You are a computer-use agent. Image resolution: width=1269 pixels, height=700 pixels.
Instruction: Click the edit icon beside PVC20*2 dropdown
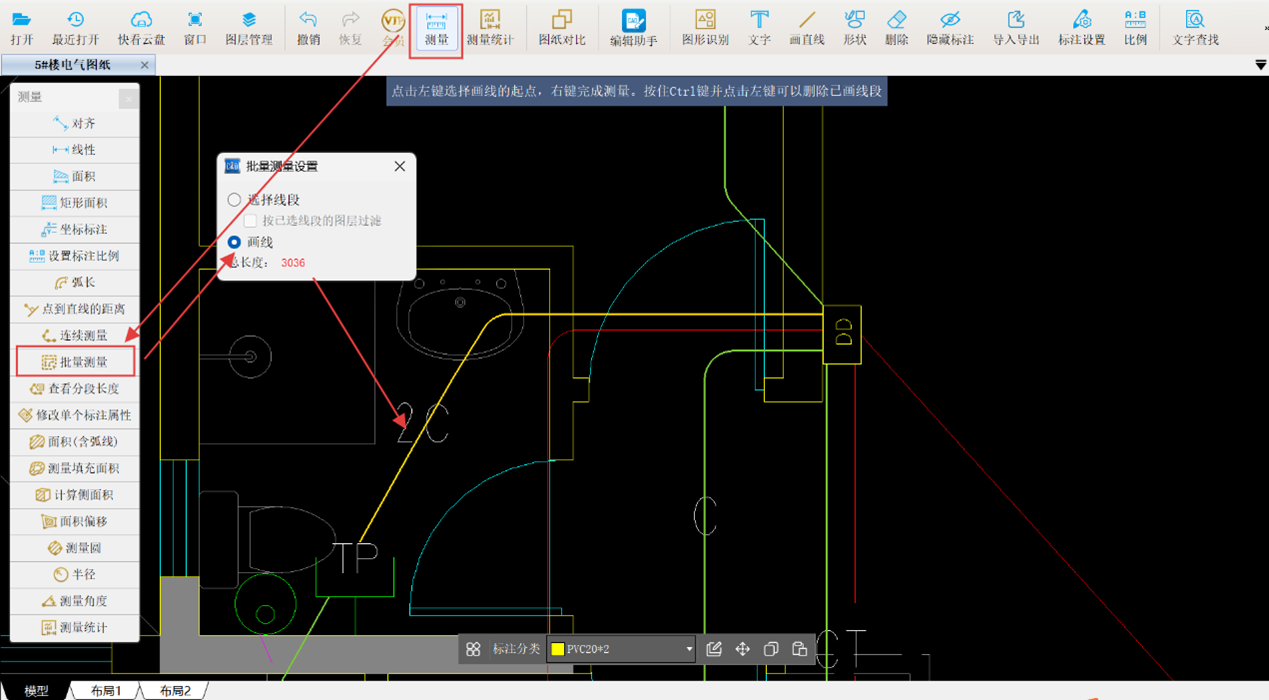(714, 649)
